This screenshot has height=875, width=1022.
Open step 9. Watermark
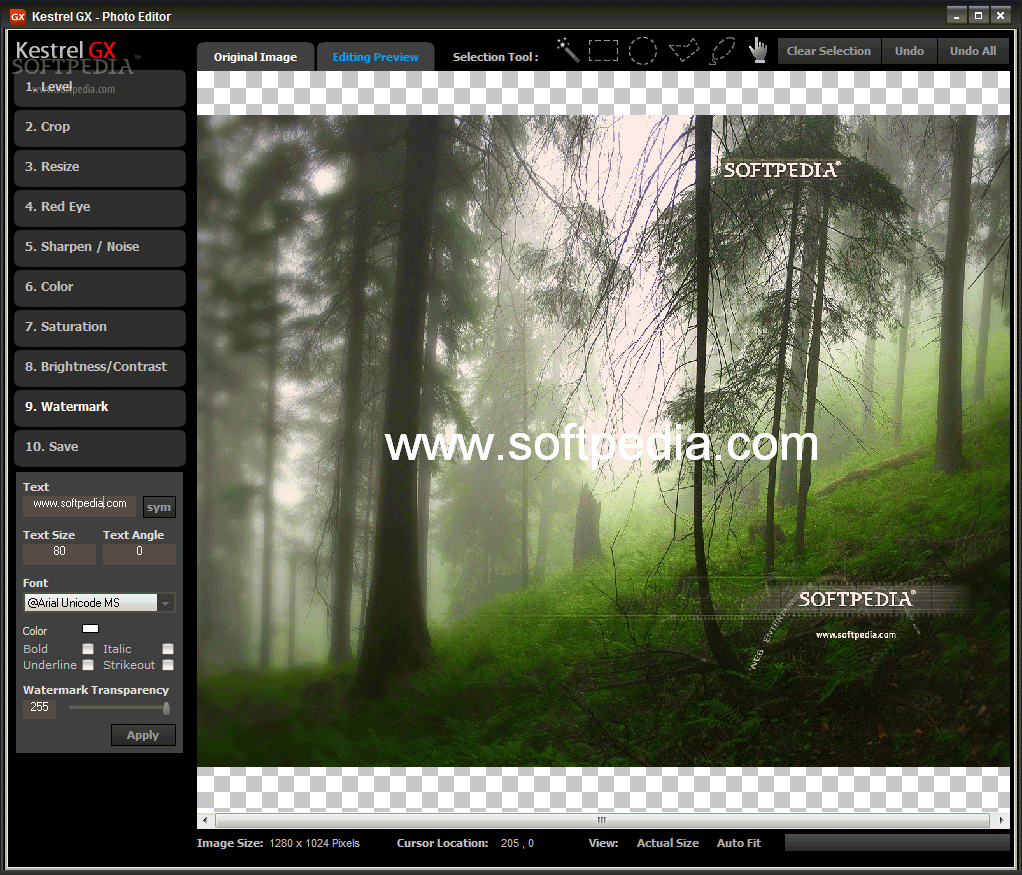click(100, 408)
